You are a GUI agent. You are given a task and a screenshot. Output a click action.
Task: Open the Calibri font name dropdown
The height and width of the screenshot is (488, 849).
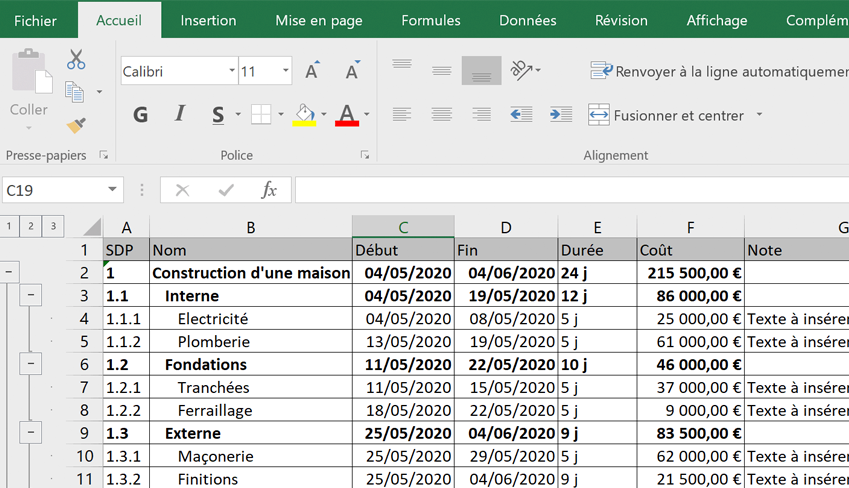coord(232,71)
